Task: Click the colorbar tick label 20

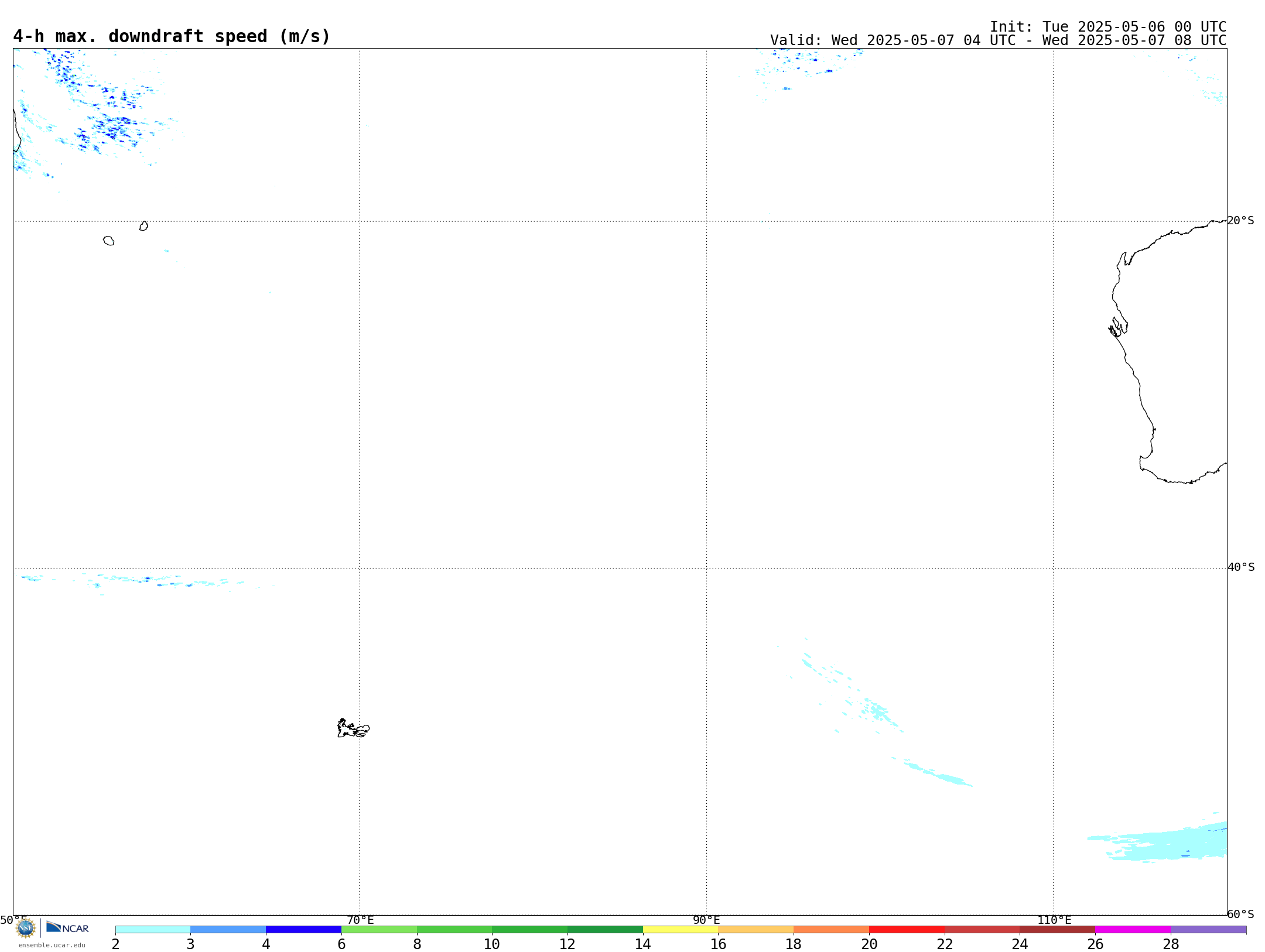Action: (x=869, y=944)
